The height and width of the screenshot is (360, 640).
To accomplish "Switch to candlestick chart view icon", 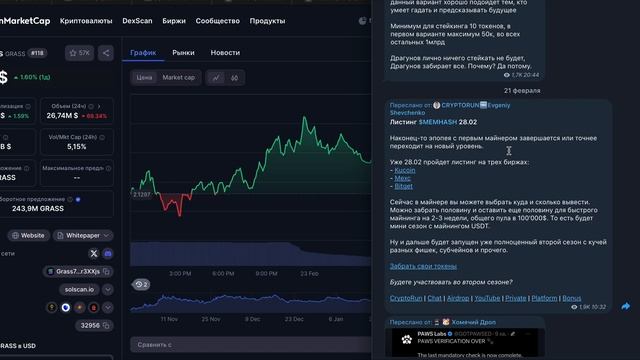I will (x=234, y=78).
